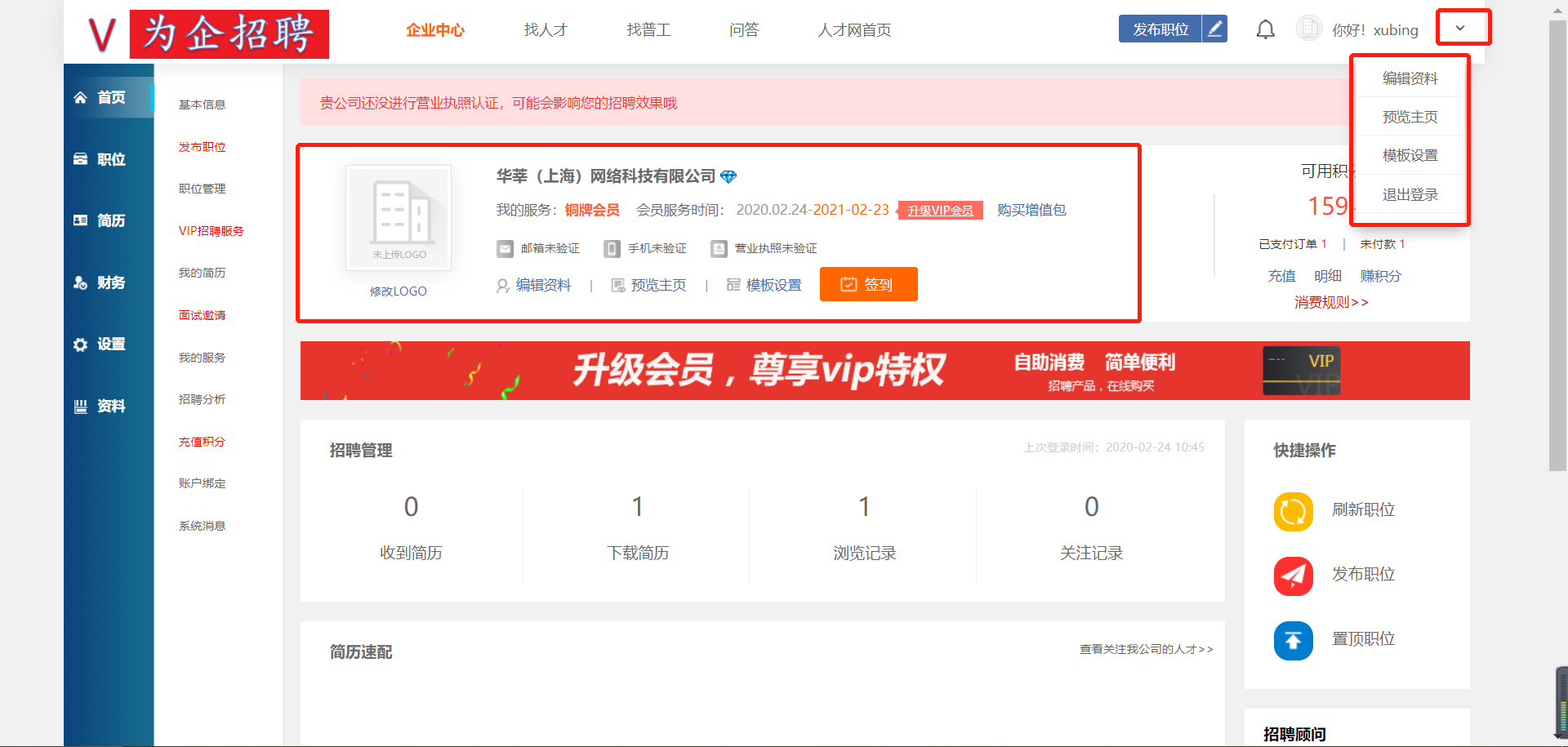The image size is (1568, 747).
Task: Click the gear icon for 设置
Action: pyautogui.click(x=80, y=345)
